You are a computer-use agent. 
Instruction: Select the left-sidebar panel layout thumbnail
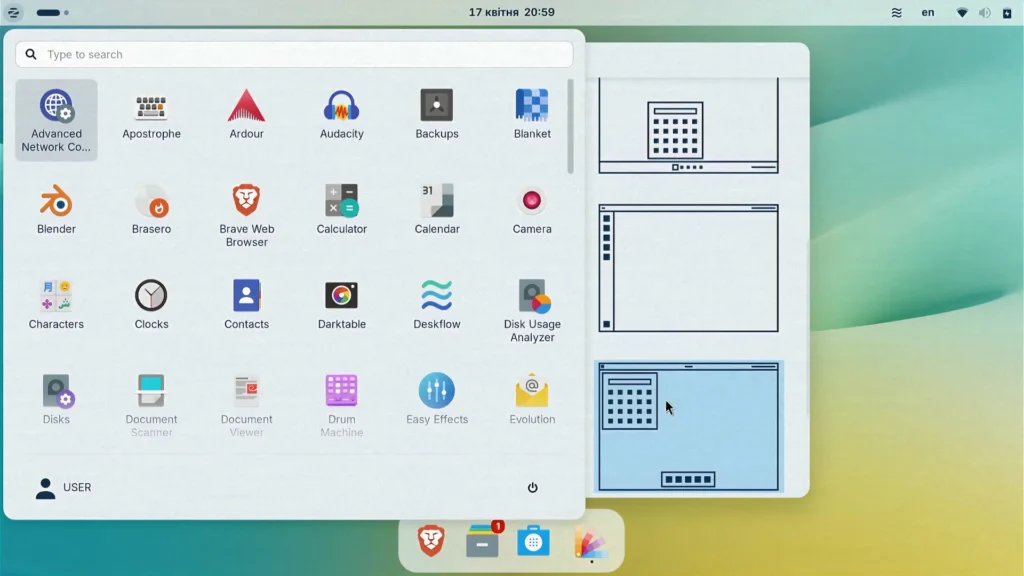[x=688, y=268]
